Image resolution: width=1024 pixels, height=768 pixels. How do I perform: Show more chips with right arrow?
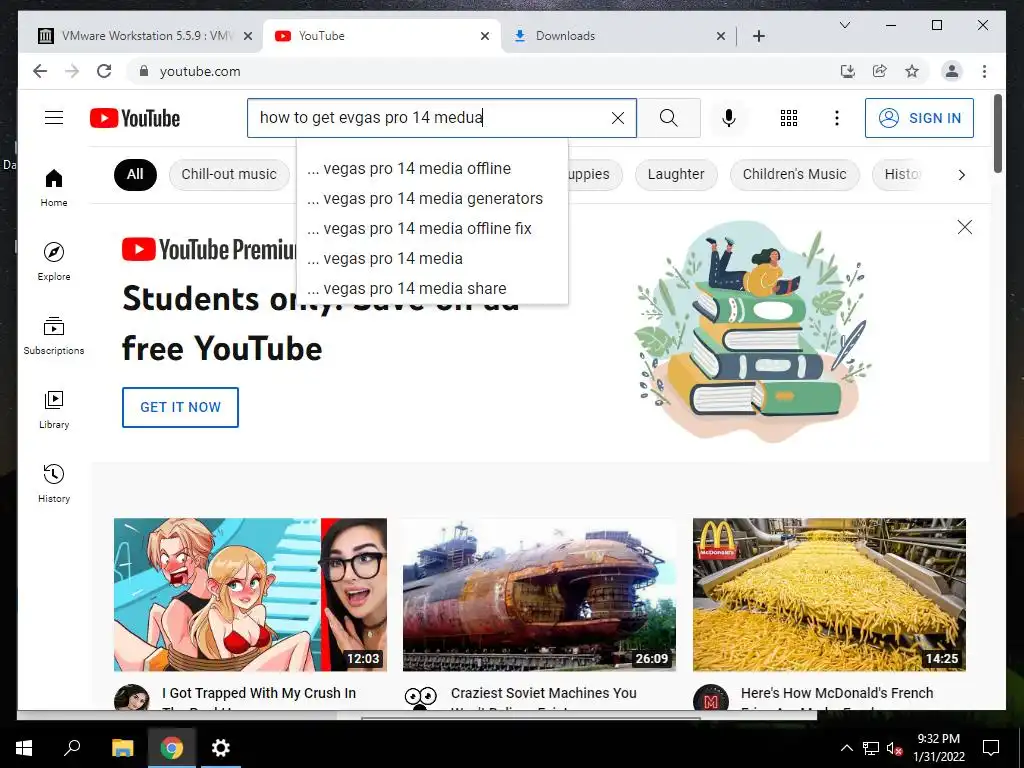pos(961,175)
